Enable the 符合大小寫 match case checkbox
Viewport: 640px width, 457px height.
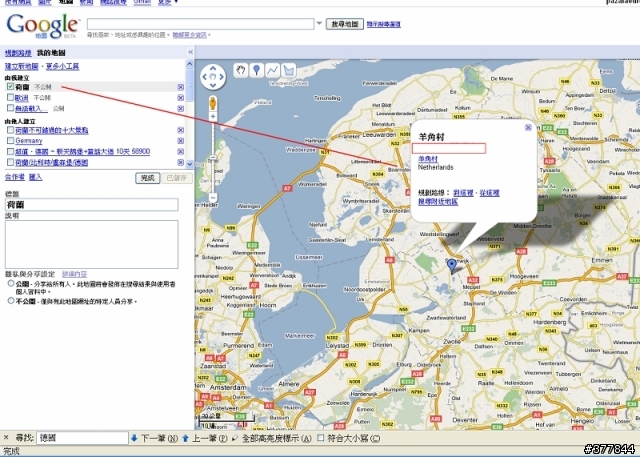click(321, 438)
